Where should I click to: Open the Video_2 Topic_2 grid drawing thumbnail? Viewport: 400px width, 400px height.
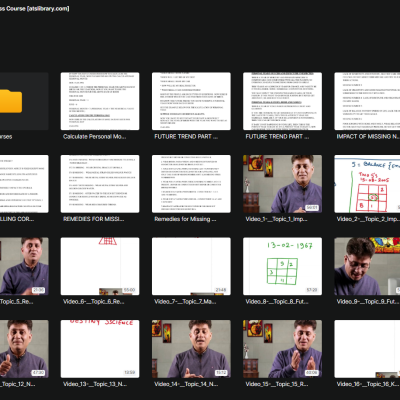click(367, 184)
